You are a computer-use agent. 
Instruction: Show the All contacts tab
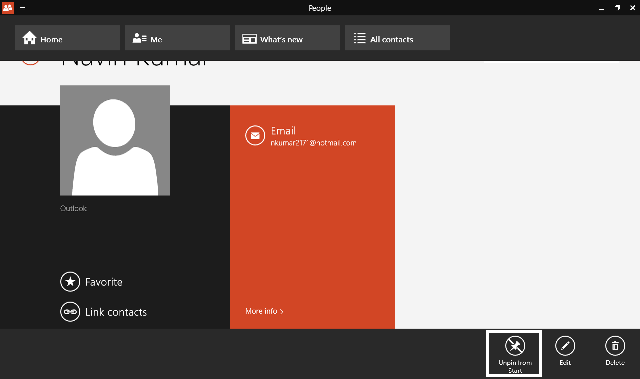pyautogui.click(x=398, y=38)
